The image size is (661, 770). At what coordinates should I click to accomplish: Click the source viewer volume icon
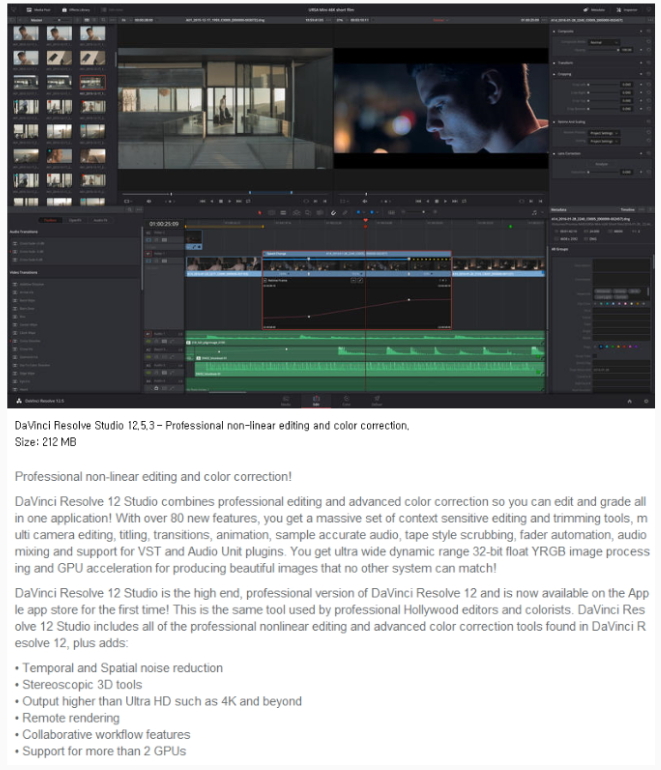149,201
